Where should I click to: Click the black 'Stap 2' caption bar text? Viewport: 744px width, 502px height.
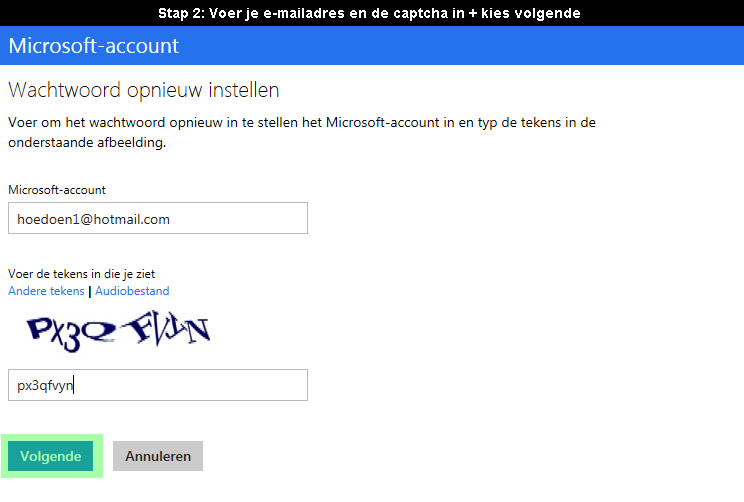[x=369, y=13]
